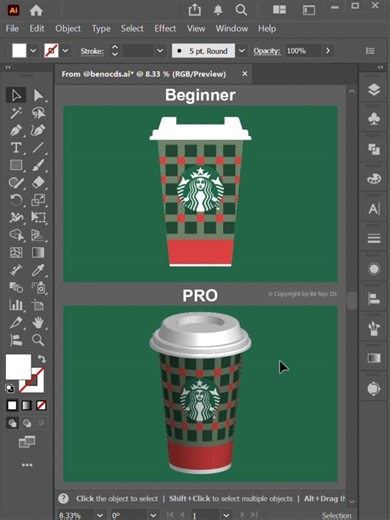This screenshot has height=520, width=390.
Task: Open the Swatches palette panel
Action: (x=374, y=179)
